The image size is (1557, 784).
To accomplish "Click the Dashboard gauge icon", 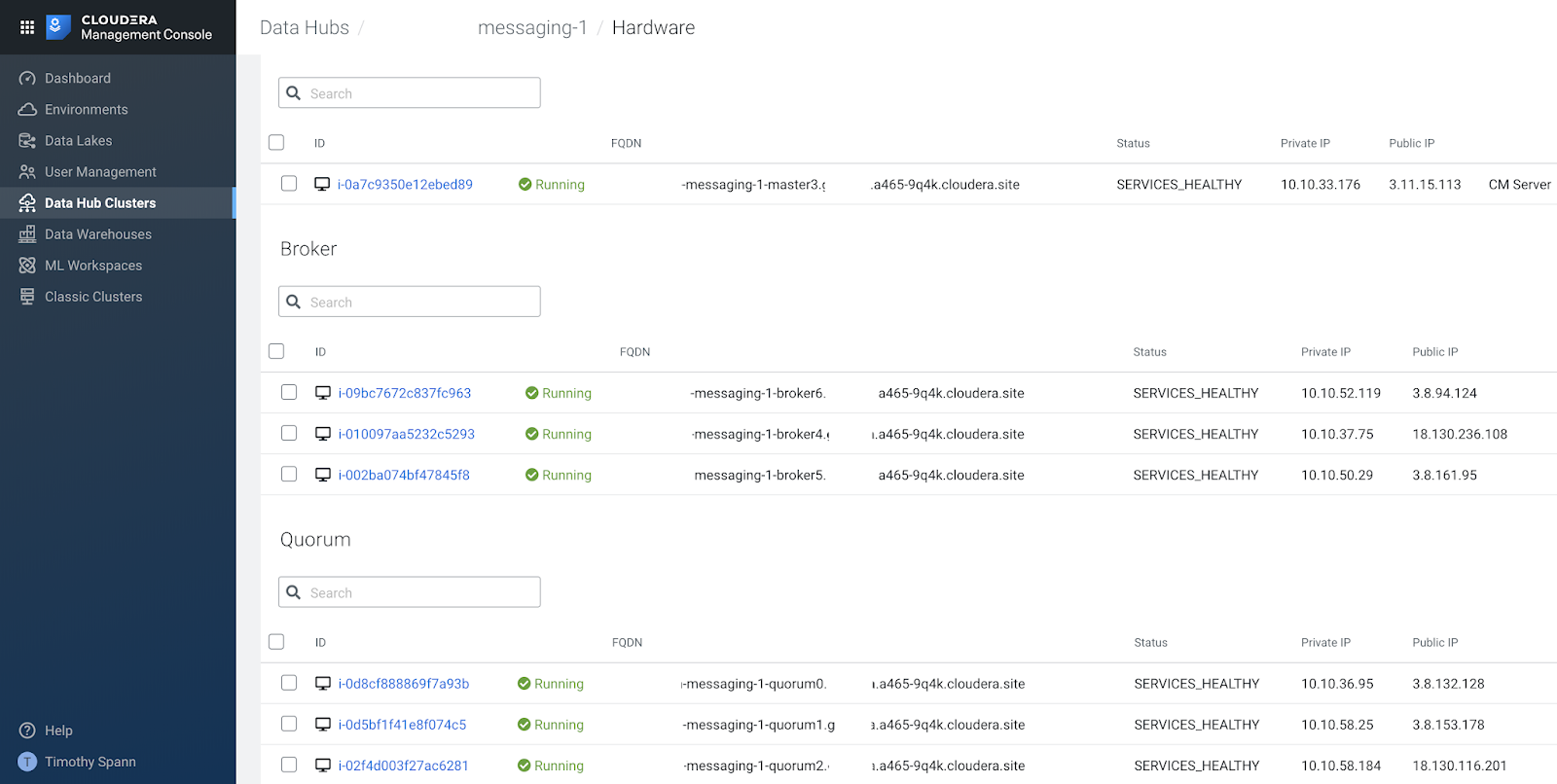I will coord(27,78).
